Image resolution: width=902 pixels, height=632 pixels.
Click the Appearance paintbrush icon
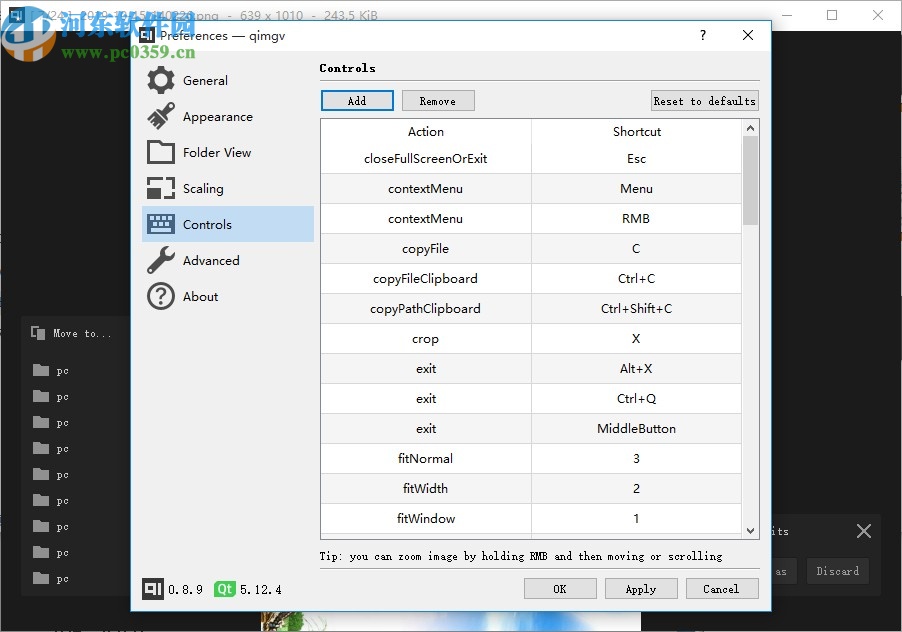160,116
